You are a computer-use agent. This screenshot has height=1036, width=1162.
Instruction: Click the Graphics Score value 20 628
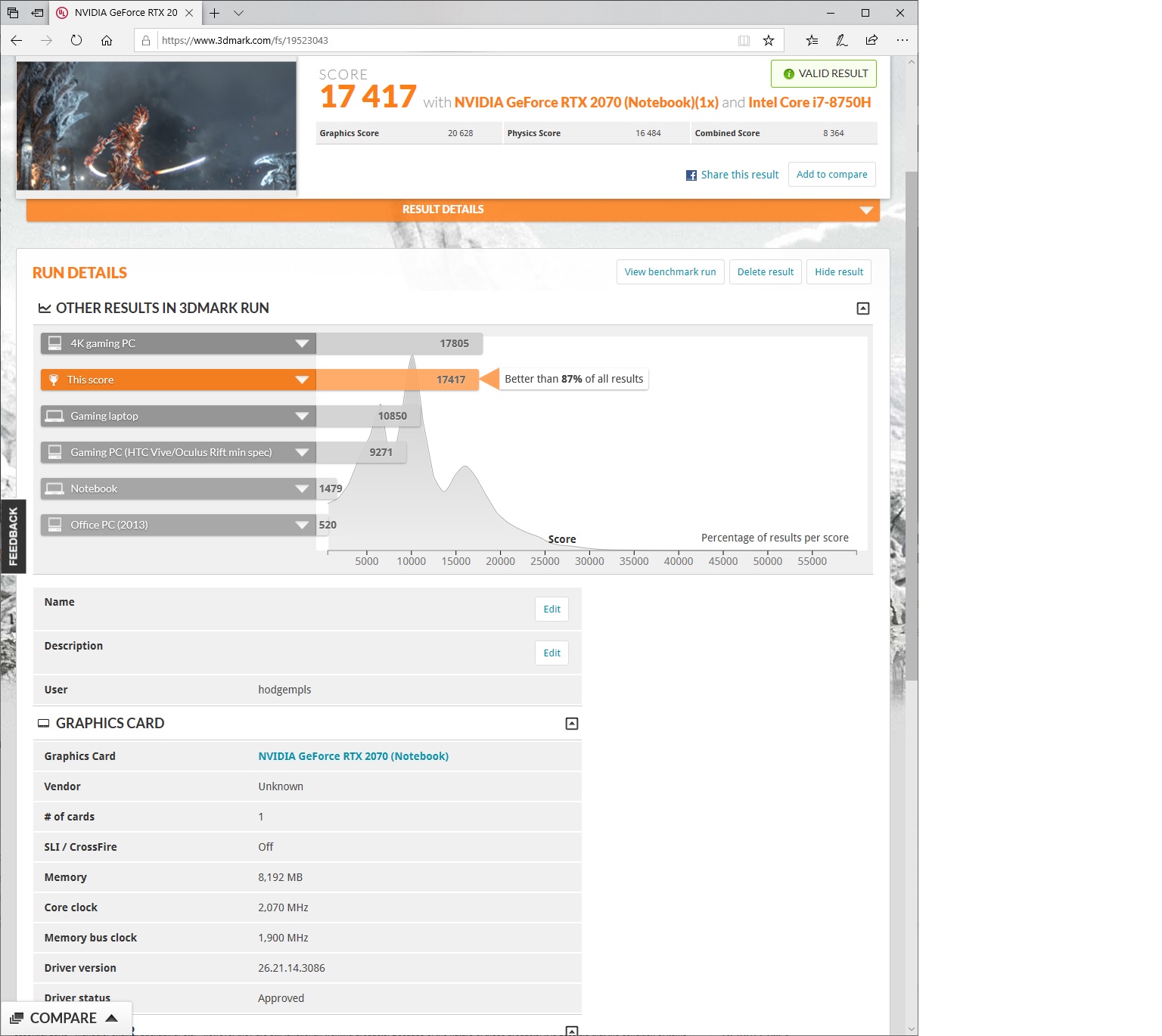(461, 133)
